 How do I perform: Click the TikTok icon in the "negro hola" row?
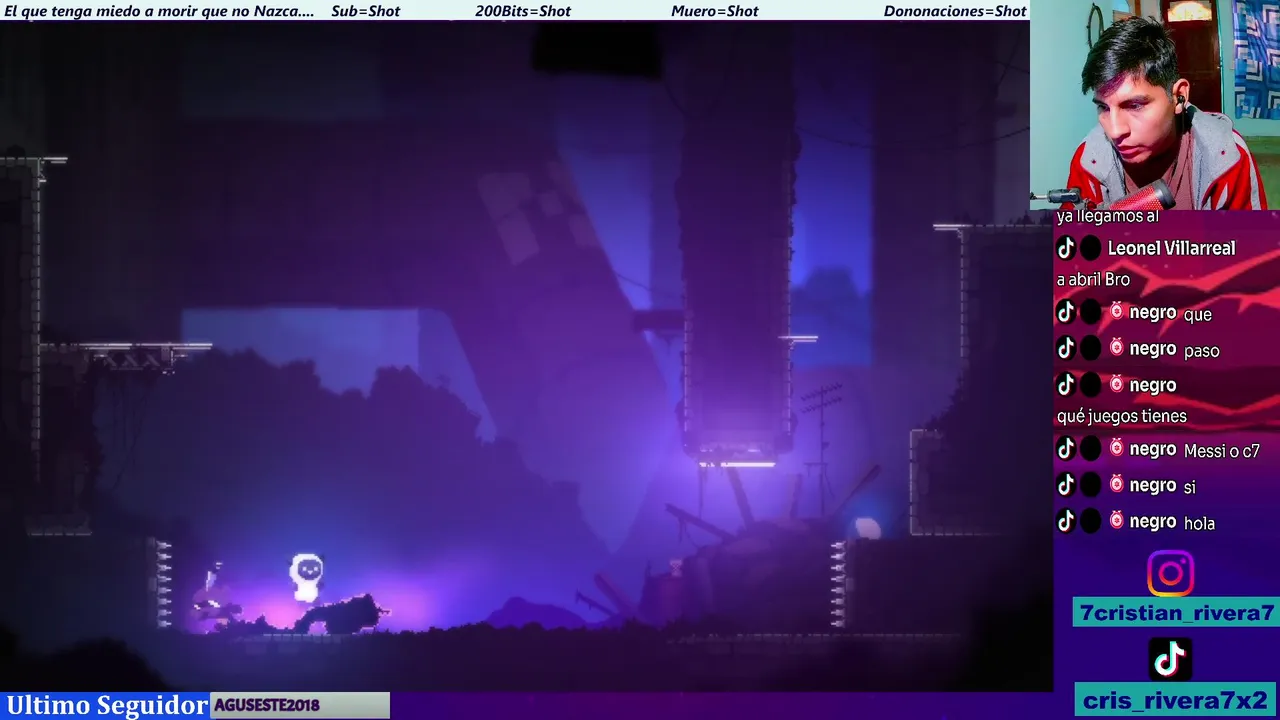(x=1066, y=522)
